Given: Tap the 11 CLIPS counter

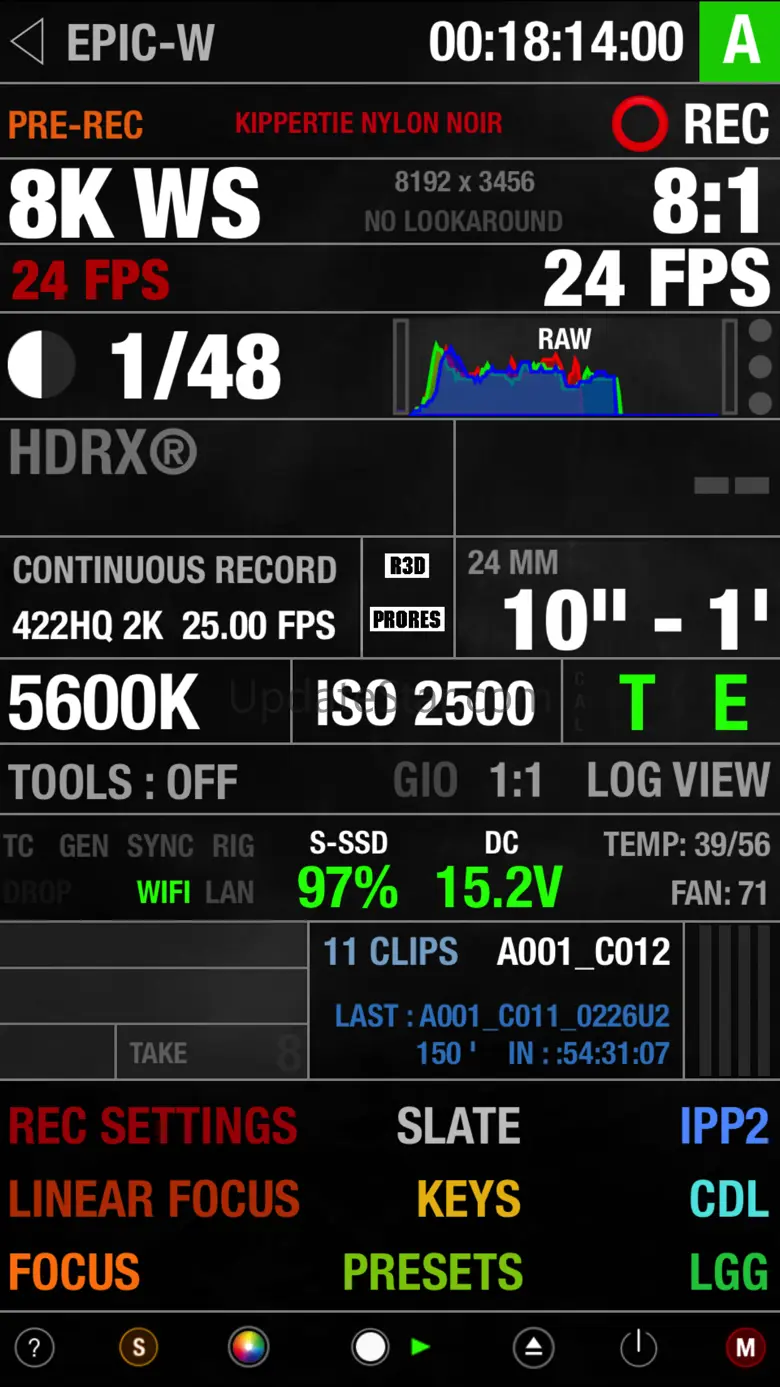Looking at the screenshot, I should pyautogui.click(x=390, y=952).
